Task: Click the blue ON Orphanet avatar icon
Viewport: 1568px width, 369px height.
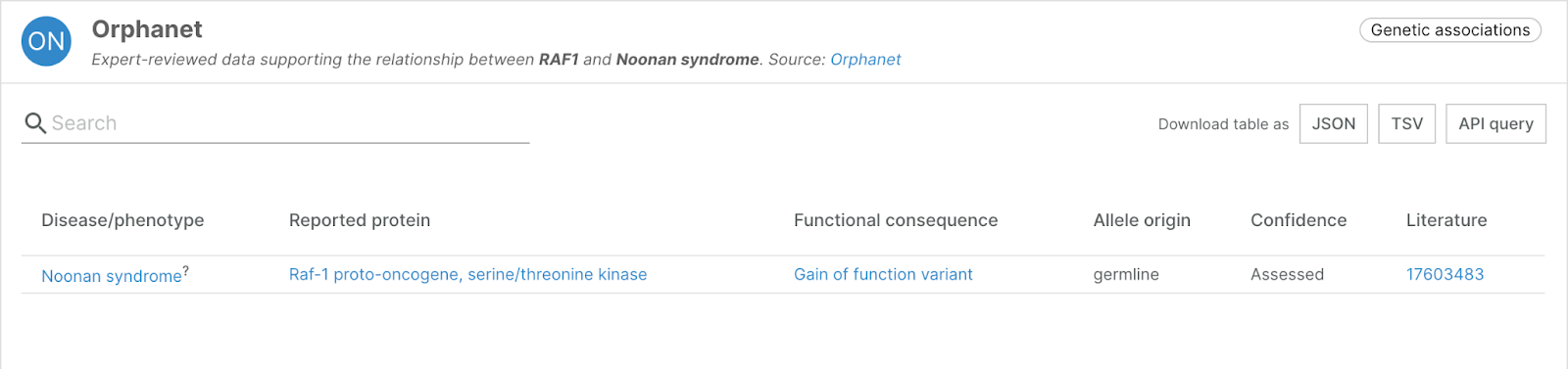Action: [46, 41]
